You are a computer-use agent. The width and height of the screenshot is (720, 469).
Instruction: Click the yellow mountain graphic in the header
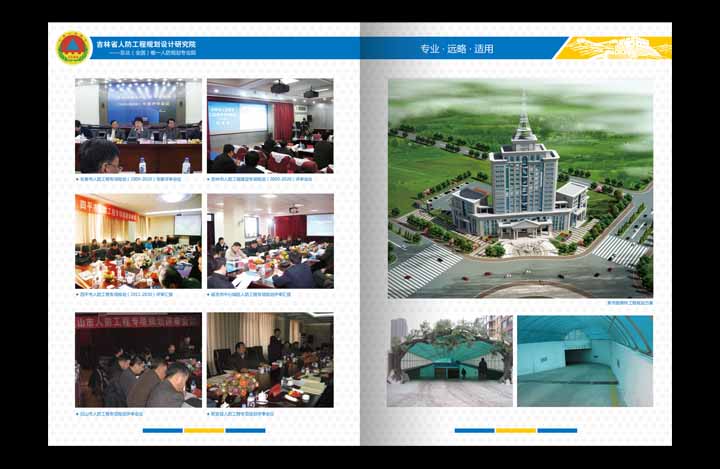coord(613,48)
